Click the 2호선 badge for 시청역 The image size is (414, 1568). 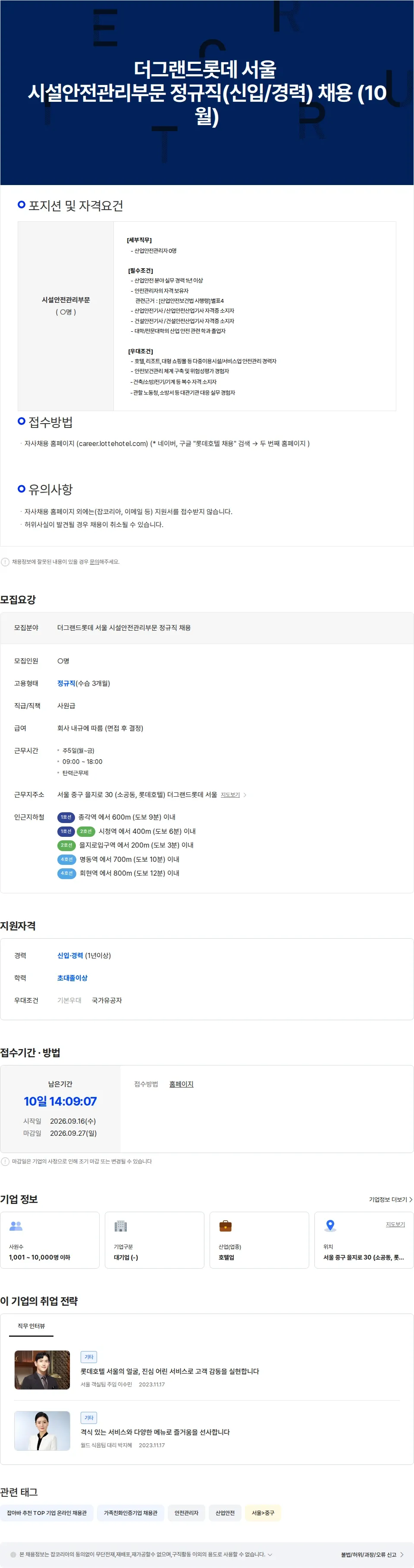tap(86, 831)
